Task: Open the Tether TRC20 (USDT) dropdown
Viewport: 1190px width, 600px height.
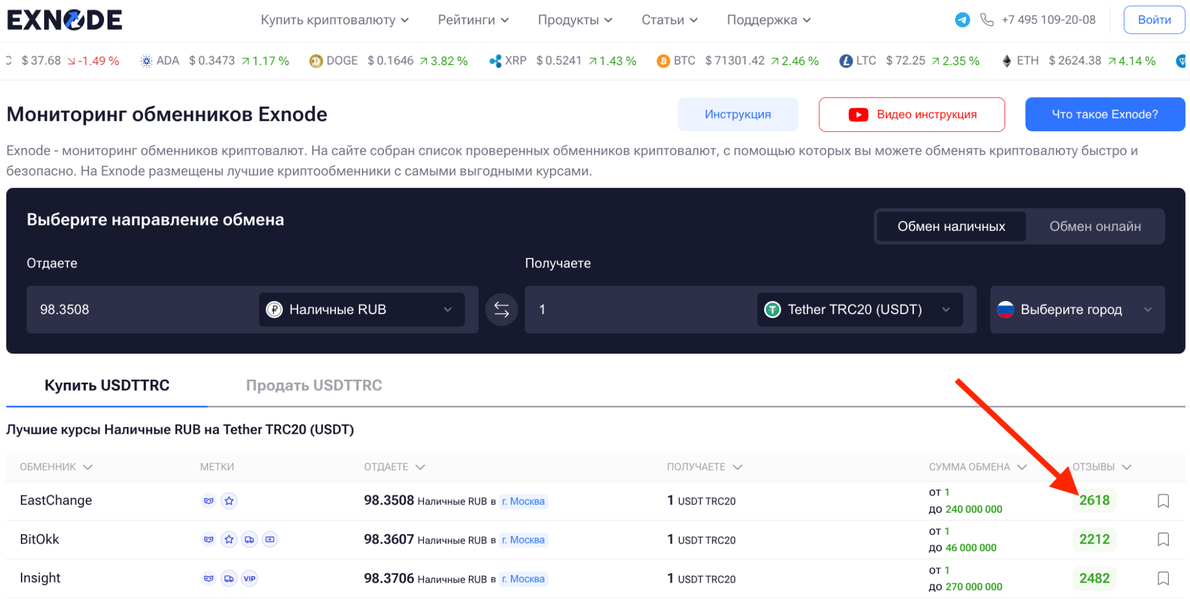Action: click(860, 309)
